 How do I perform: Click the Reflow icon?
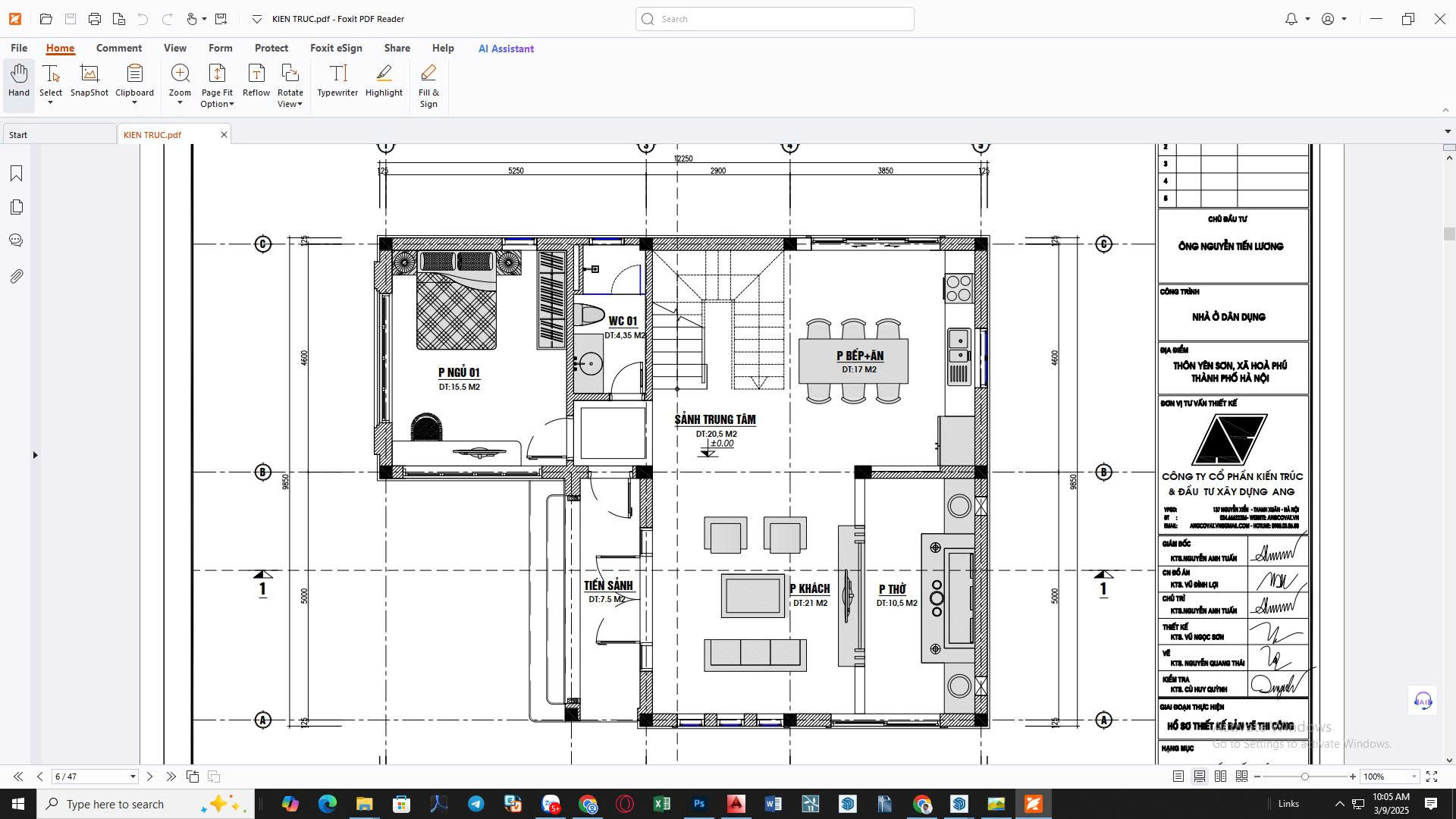pyautogui.click(x=256, y=81)
